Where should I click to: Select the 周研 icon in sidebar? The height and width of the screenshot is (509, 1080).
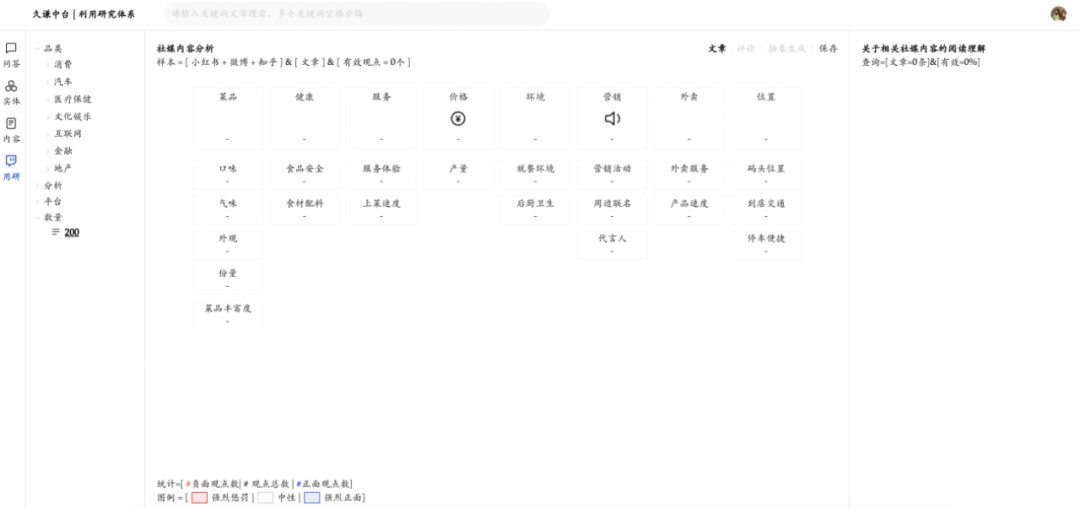(x=11, y=160)
